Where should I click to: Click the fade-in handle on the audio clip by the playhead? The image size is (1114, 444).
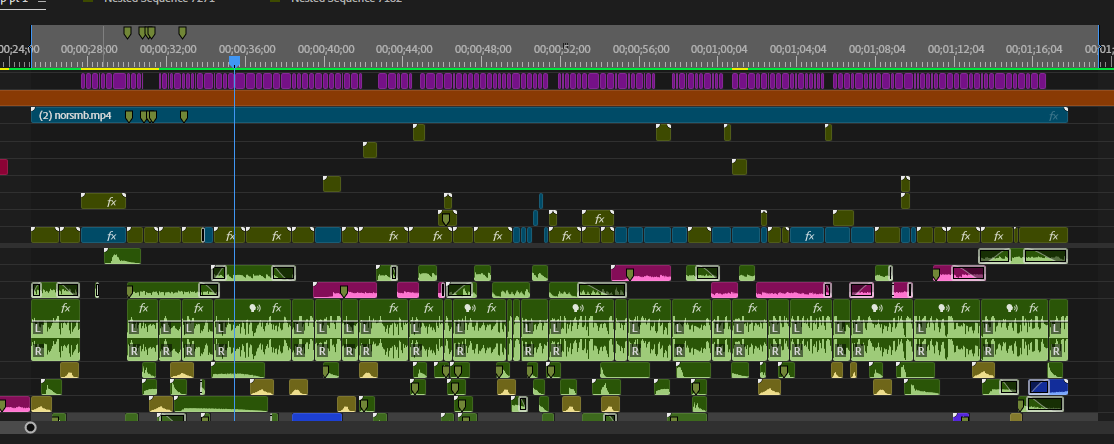[220, 273]
